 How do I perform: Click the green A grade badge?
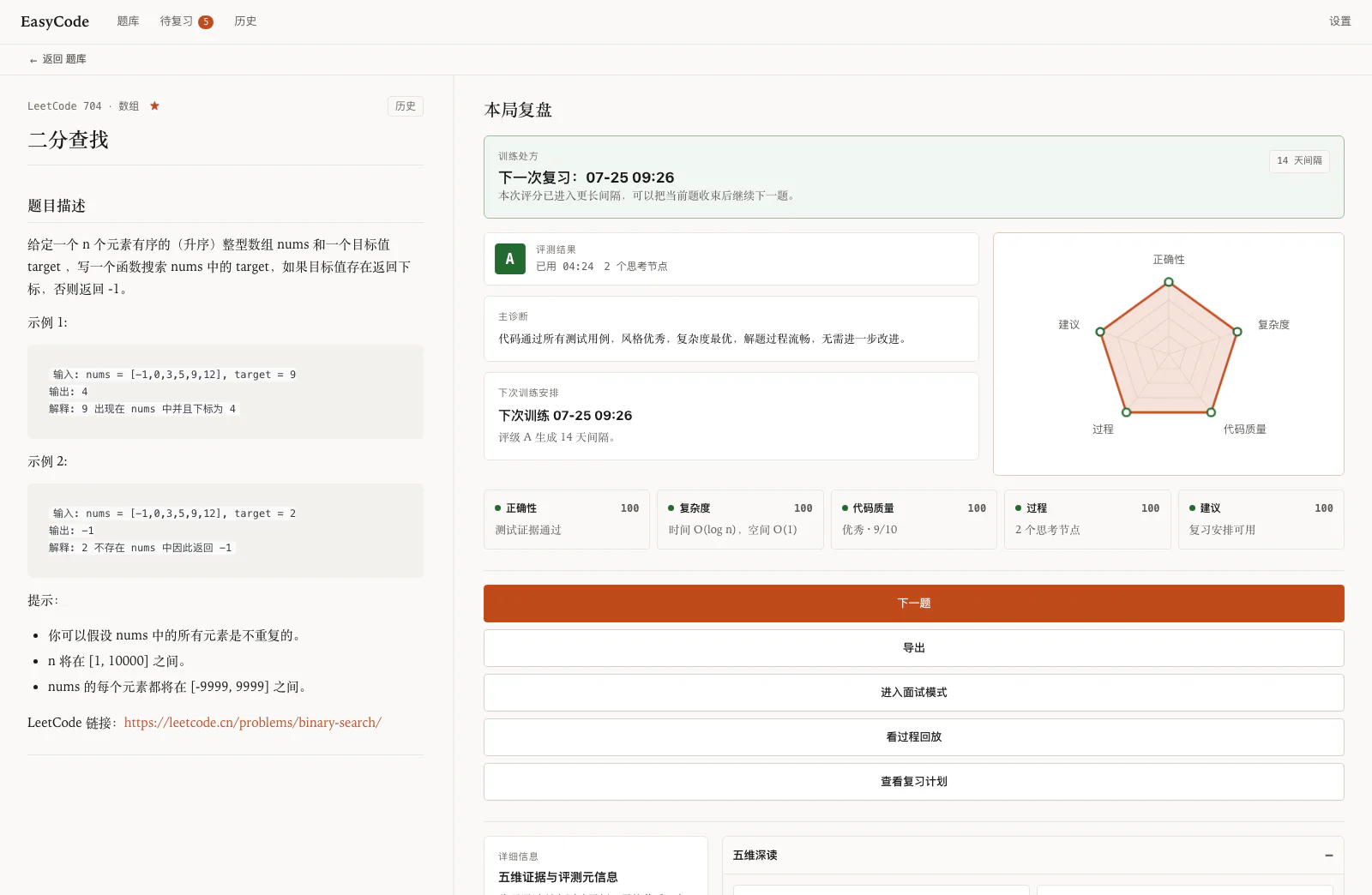(x=509, y=259)
